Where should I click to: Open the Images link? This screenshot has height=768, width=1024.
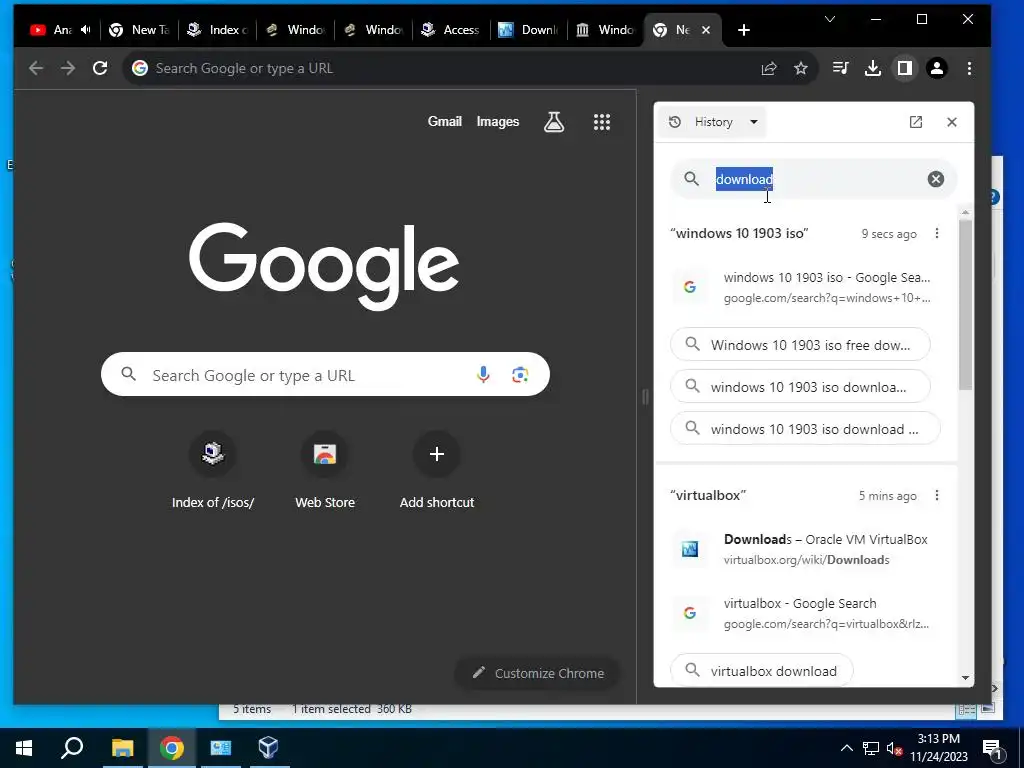(498, 121)
